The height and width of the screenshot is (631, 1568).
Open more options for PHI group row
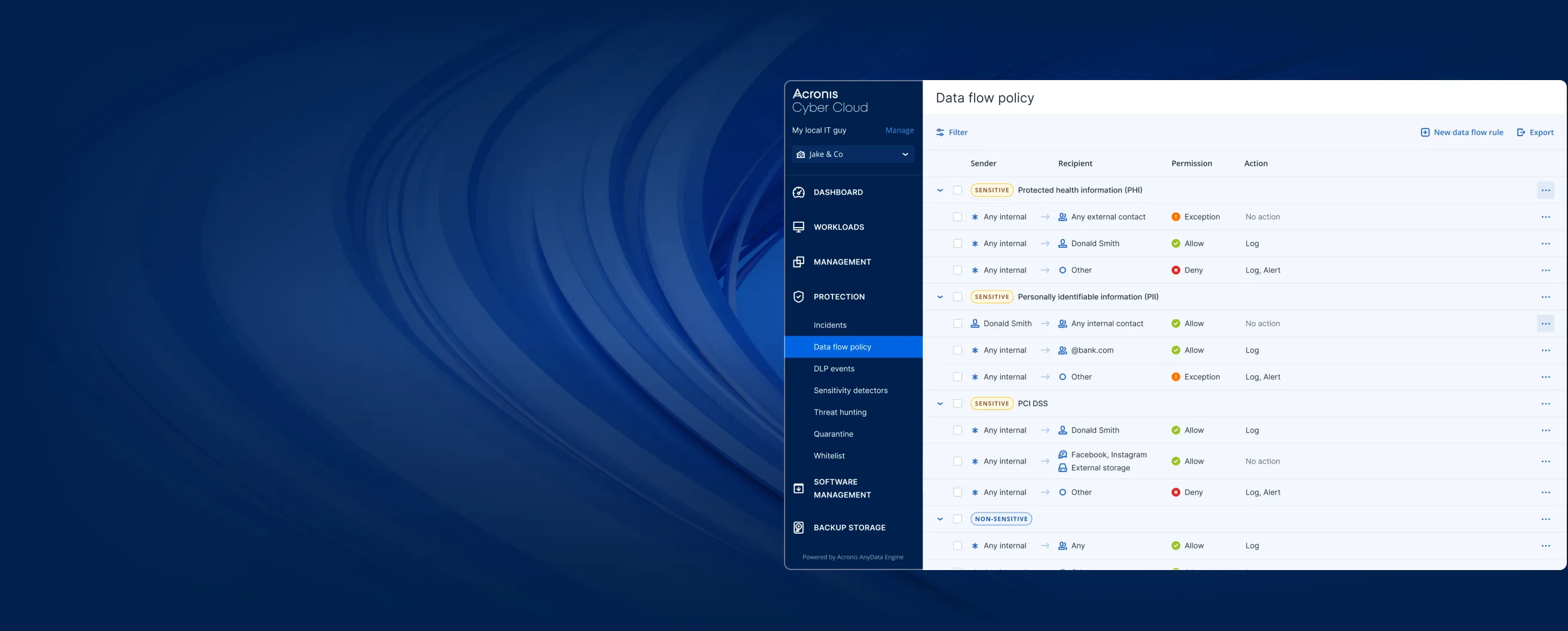coord(1545,191)
